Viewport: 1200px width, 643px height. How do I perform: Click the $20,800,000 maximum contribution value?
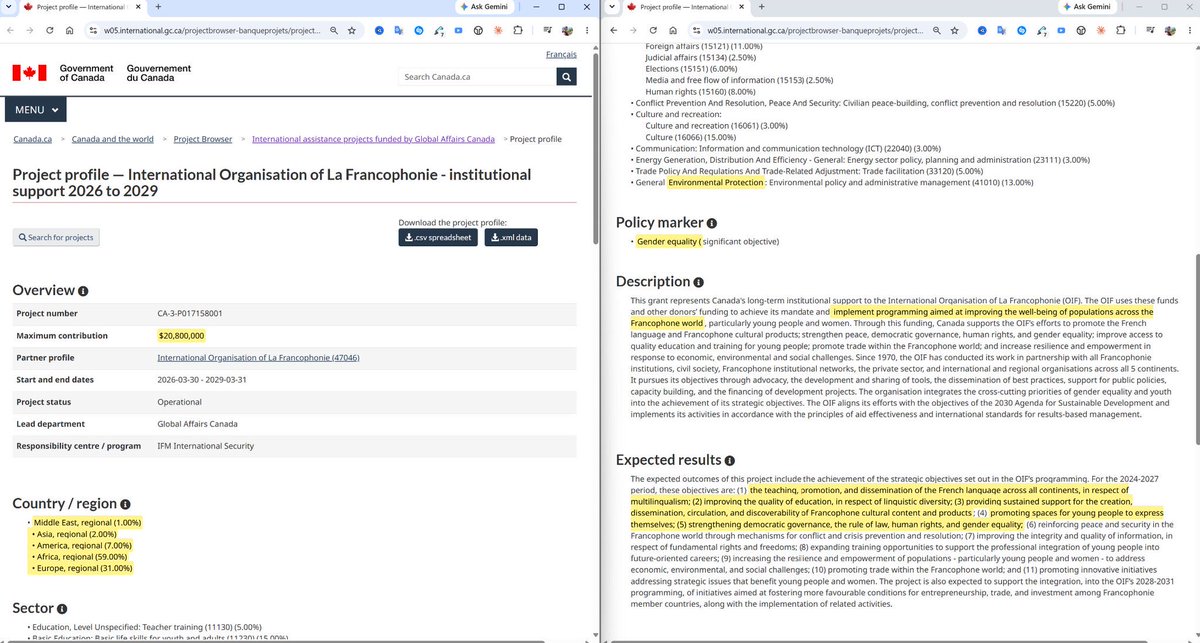click(181, 335)
